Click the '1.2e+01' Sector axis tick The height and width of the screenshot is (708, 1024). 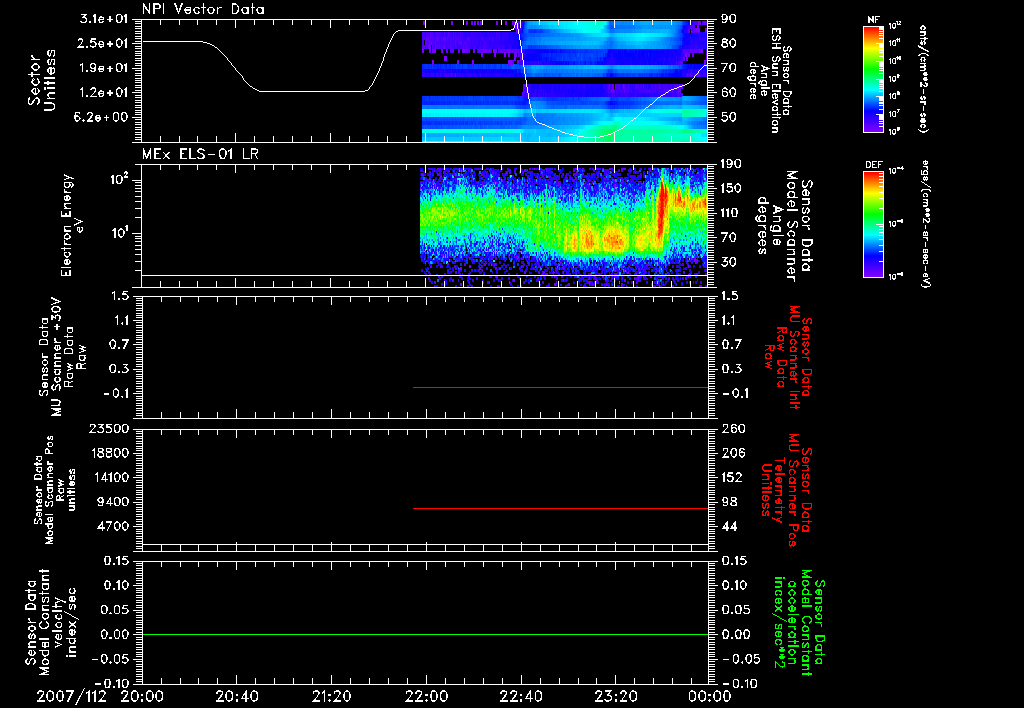(x=104, y=93)
